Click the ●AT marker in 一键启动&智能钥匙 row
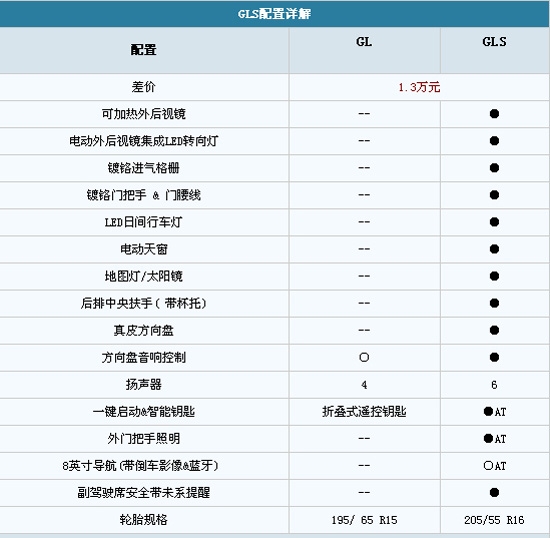This screenshot has height=538, width=550. (495, 412)
